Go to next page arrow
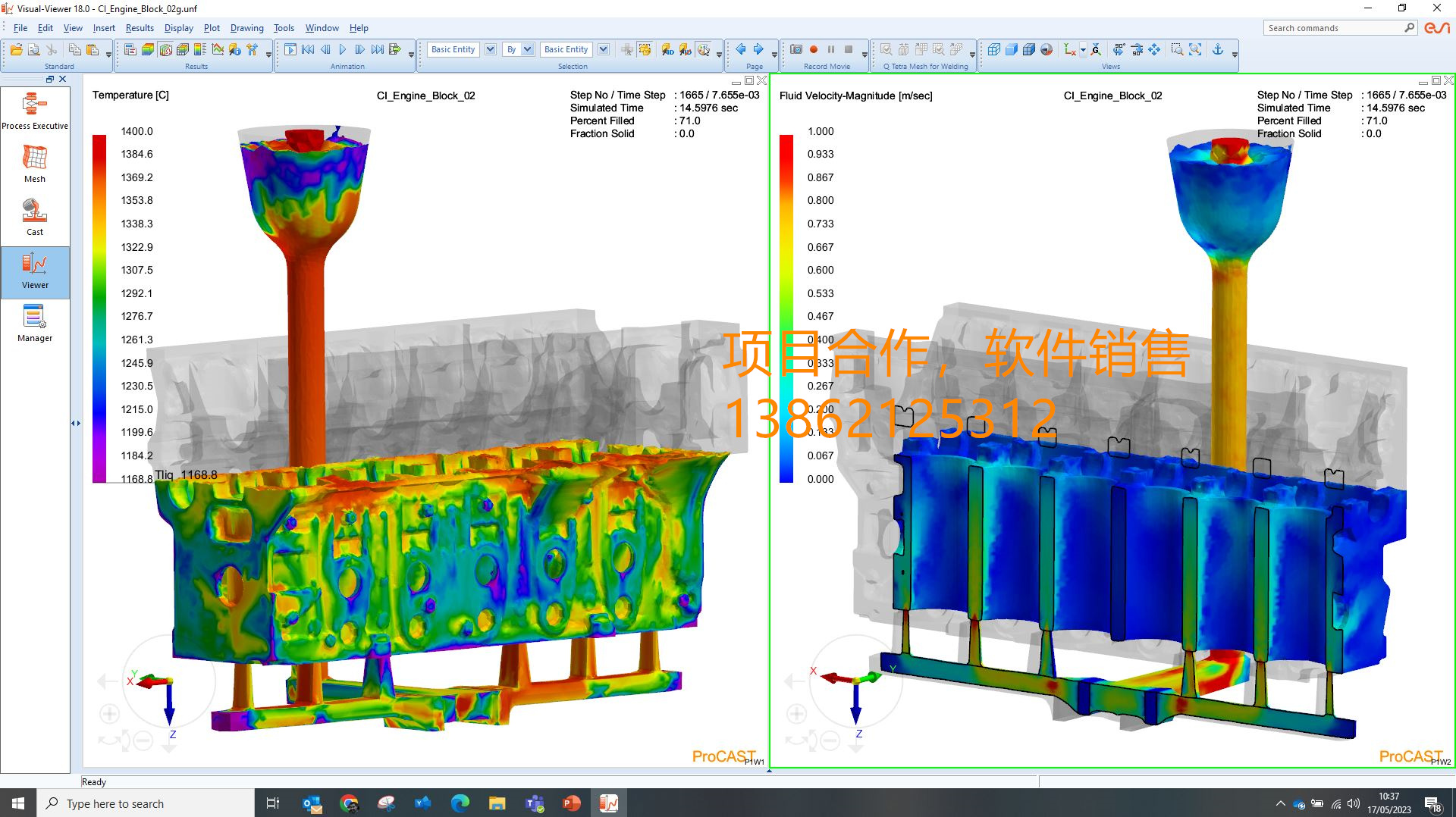The image size is (1456, 817). 758,49
